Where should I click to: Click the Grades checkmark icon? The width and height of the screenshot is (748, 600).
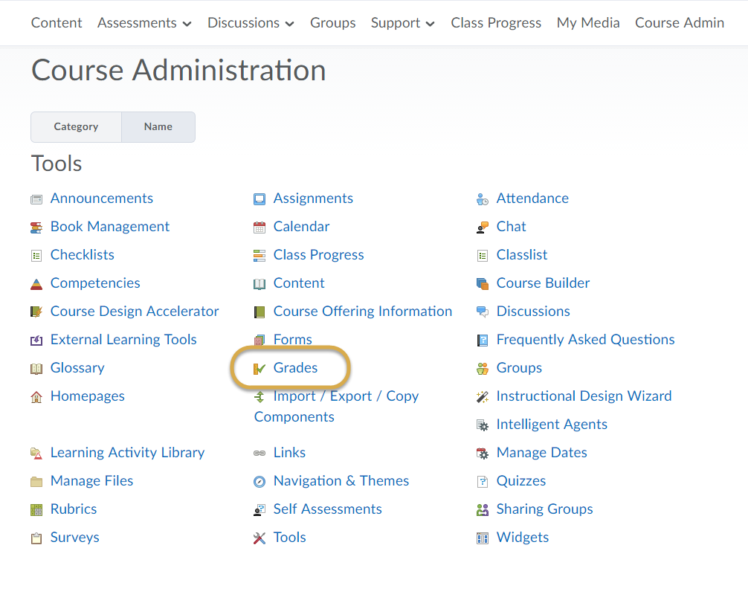(259, 369)
